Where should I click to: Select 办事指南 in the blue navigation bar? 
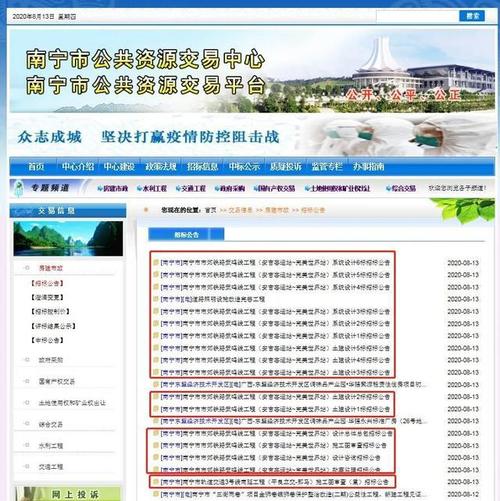point(369,166)
